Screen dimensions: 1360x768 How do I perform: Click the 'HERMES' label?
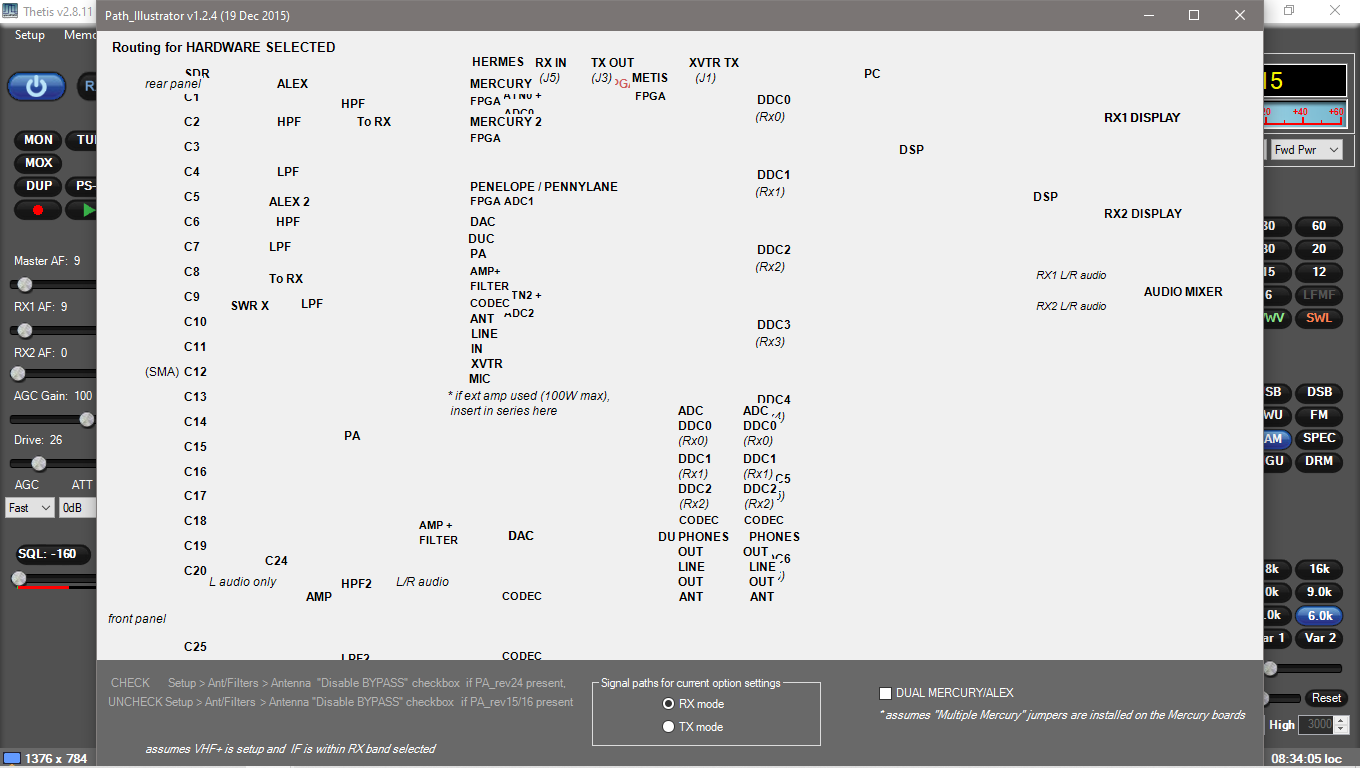click(498, 62)
